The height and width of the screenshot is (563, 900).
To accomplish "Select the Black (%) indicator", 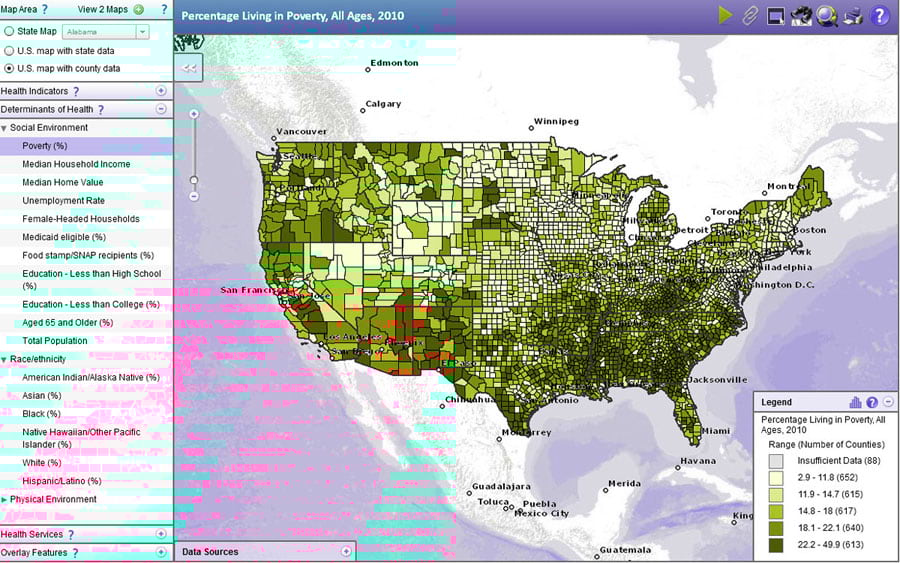I will tap(41, 414).
